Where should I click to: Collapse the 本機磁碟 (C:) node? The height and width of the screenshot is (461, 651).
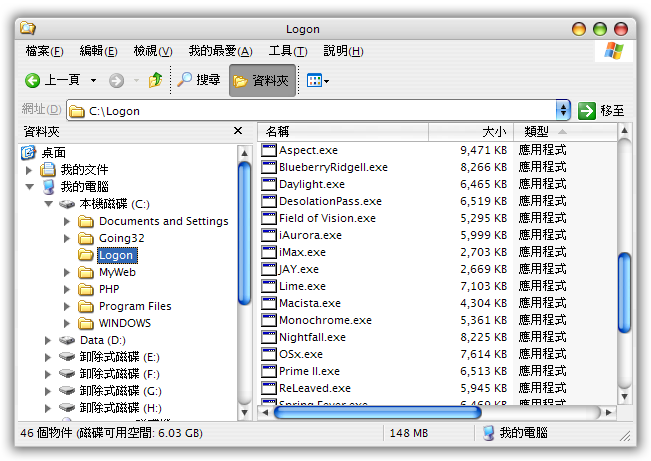[x=49, y=204]
